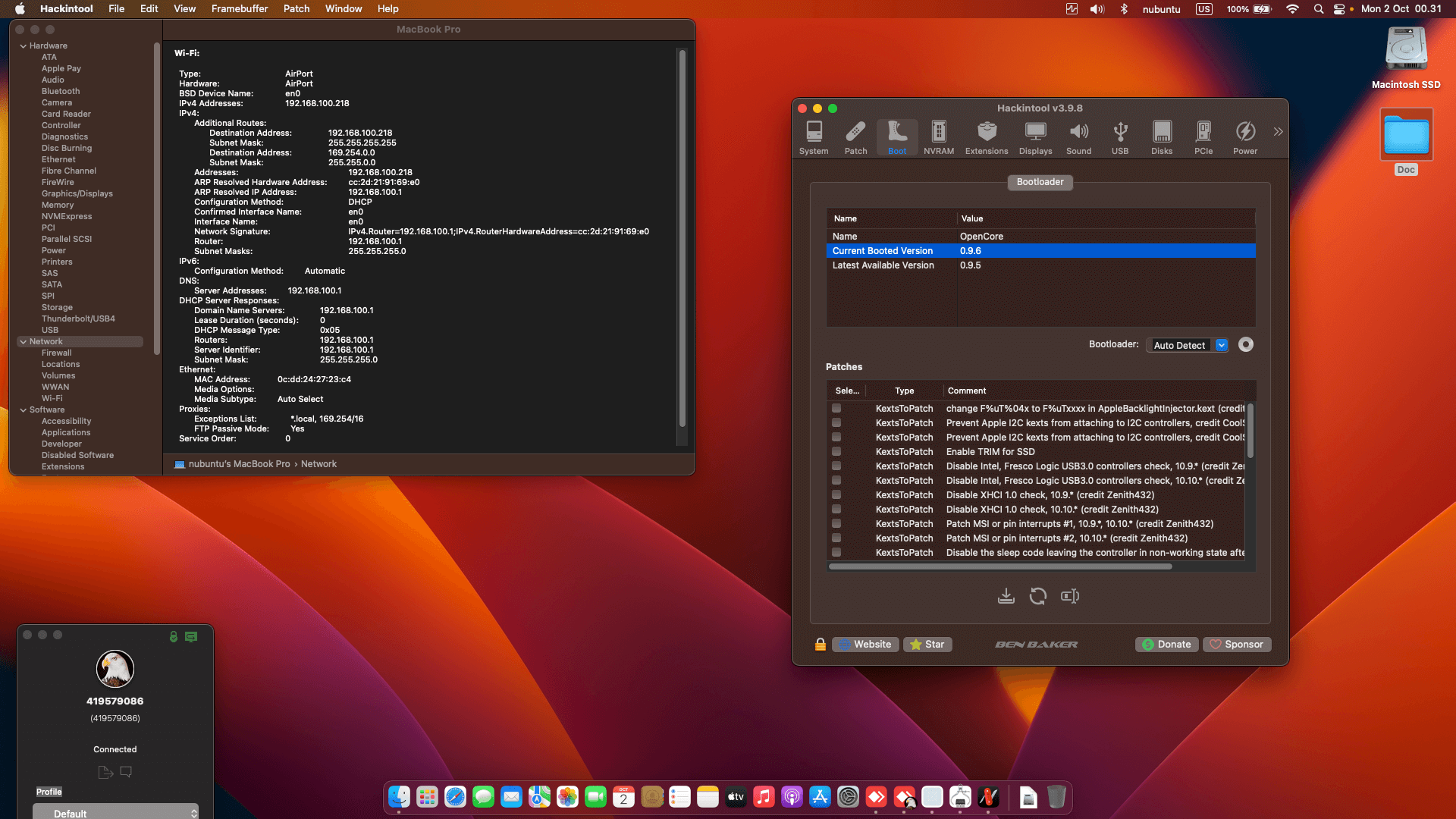Open the Power section

click(x=1245, y=137)
